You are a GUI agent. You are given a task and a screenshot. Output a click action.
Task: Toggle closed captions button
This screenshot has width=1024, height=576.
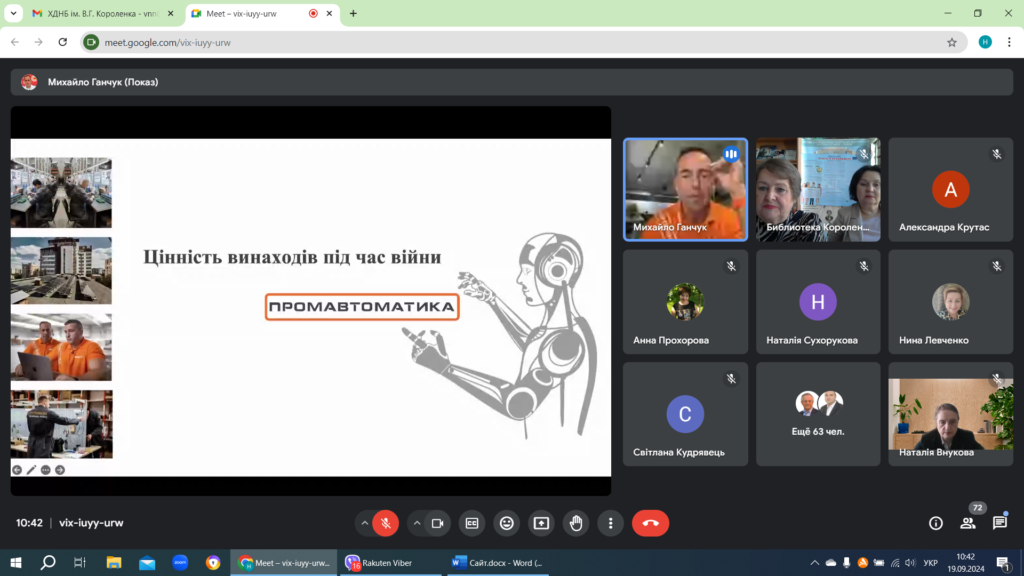tap(472, 523)
